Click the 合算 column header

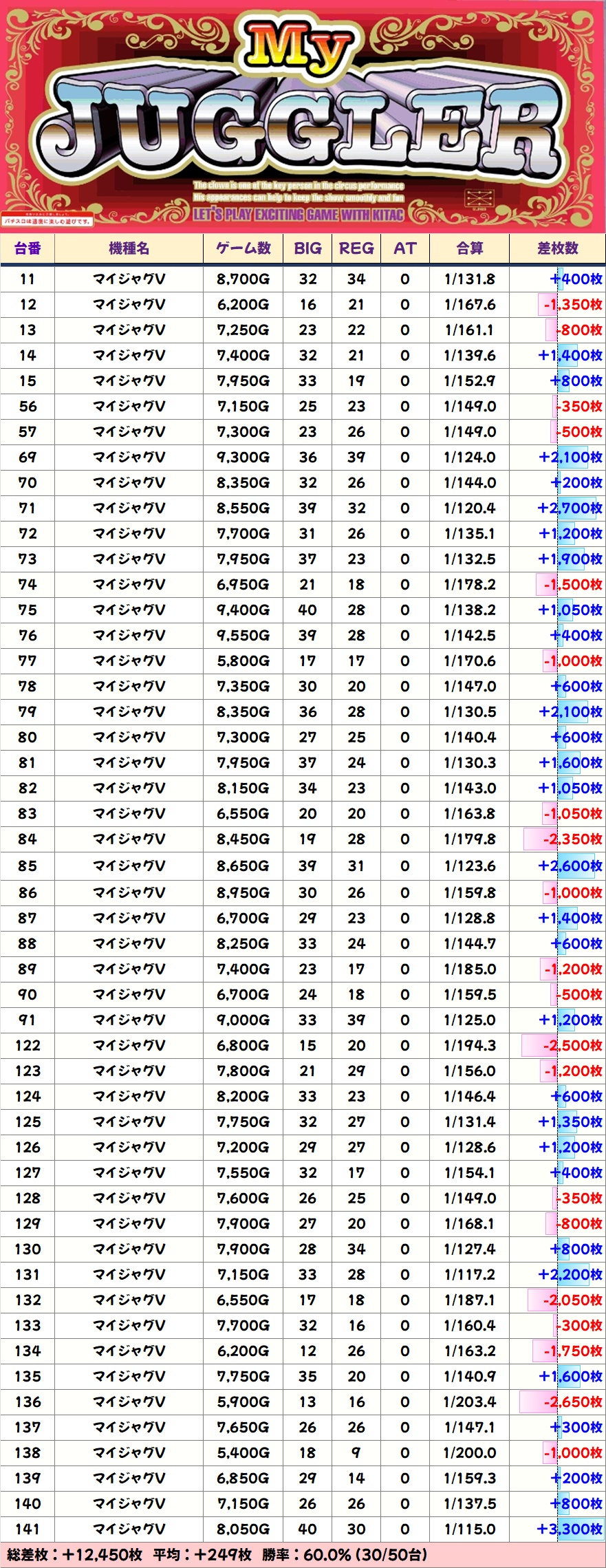pyautogui.click(x=469, y=248)
